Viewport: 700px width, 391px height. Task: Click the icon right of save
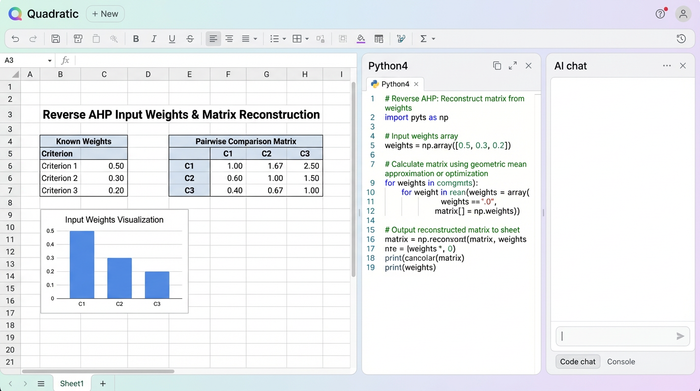[78, 39]
